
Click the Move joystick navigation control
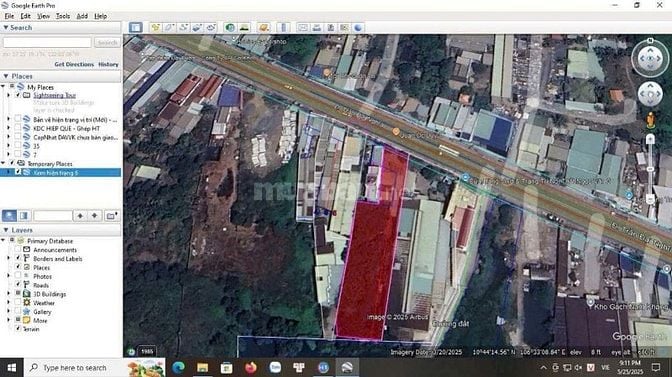650,94
